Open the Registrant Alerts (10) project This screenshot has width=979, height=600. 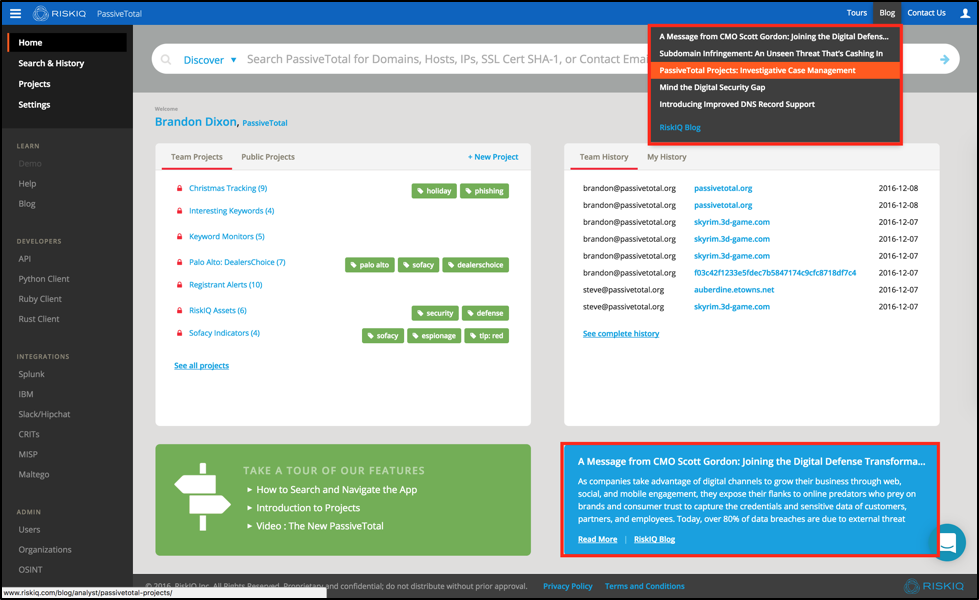coord(225,284)
